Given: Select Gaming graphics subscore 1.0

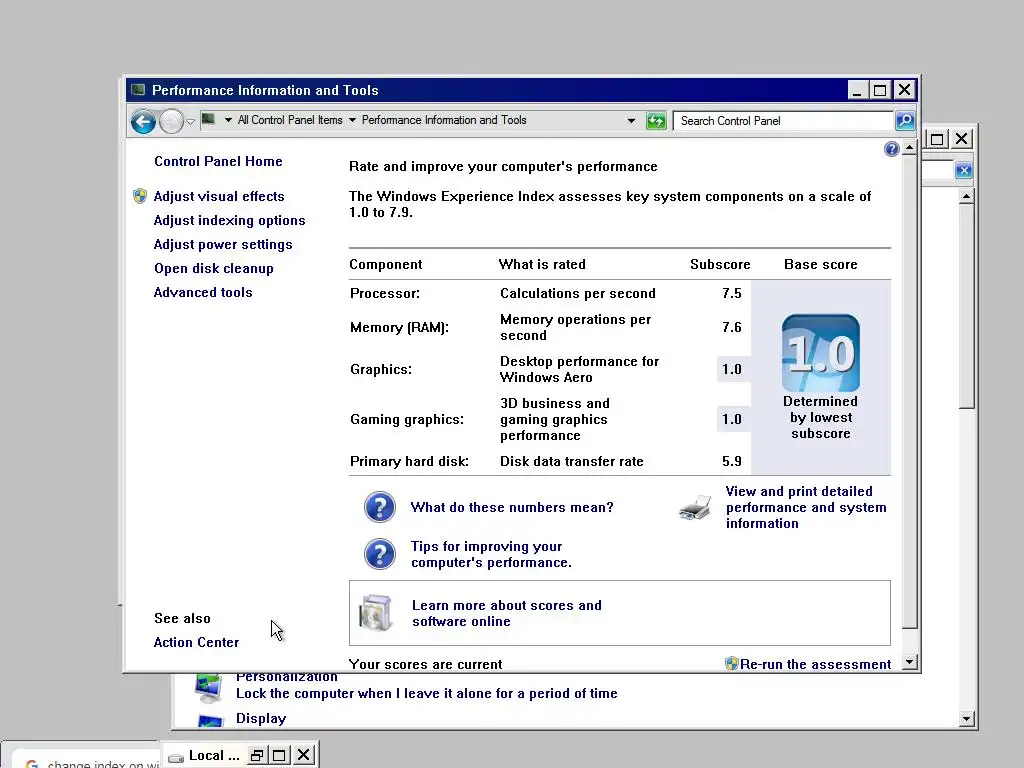Looking at the screenshot, I should coord(731,419).
